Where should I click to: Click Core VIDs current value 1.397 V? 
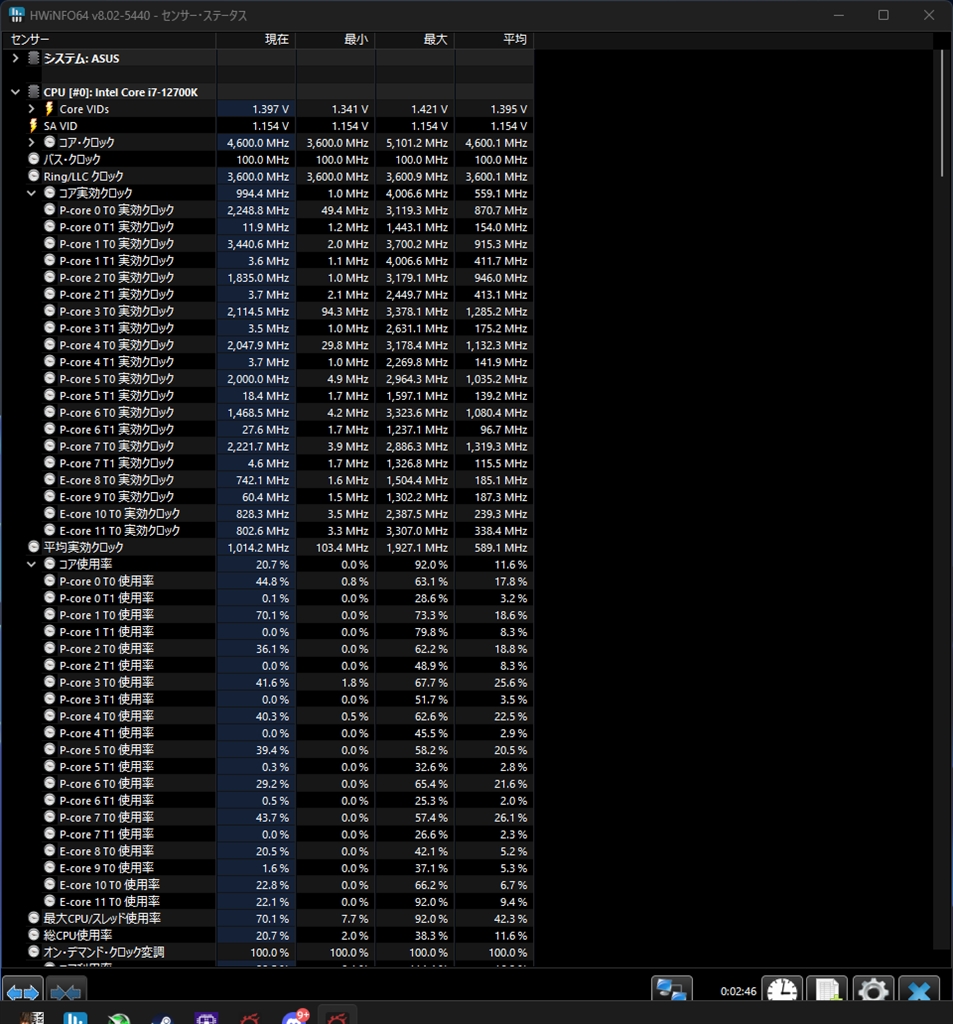(x=270, y=109)
